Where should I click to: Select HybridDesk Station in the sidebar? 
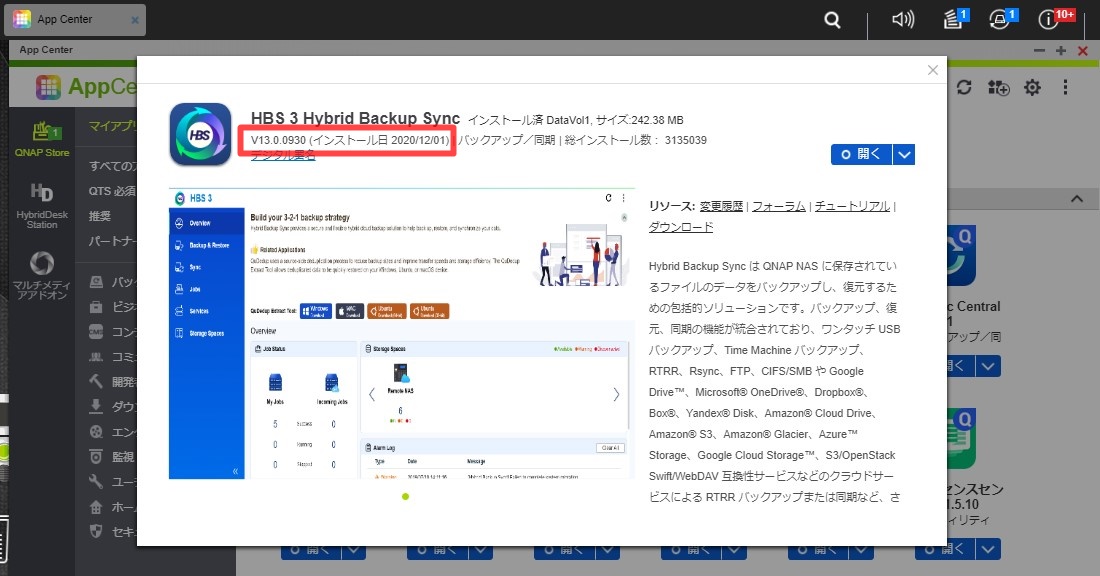[x=42, y=206]
